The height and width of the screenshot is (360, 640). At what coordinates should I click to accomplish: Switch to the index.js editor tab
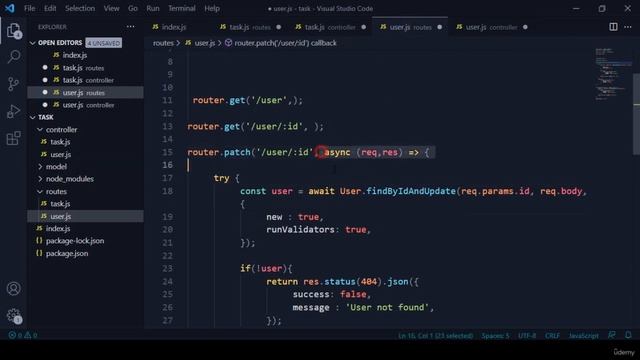174,27
